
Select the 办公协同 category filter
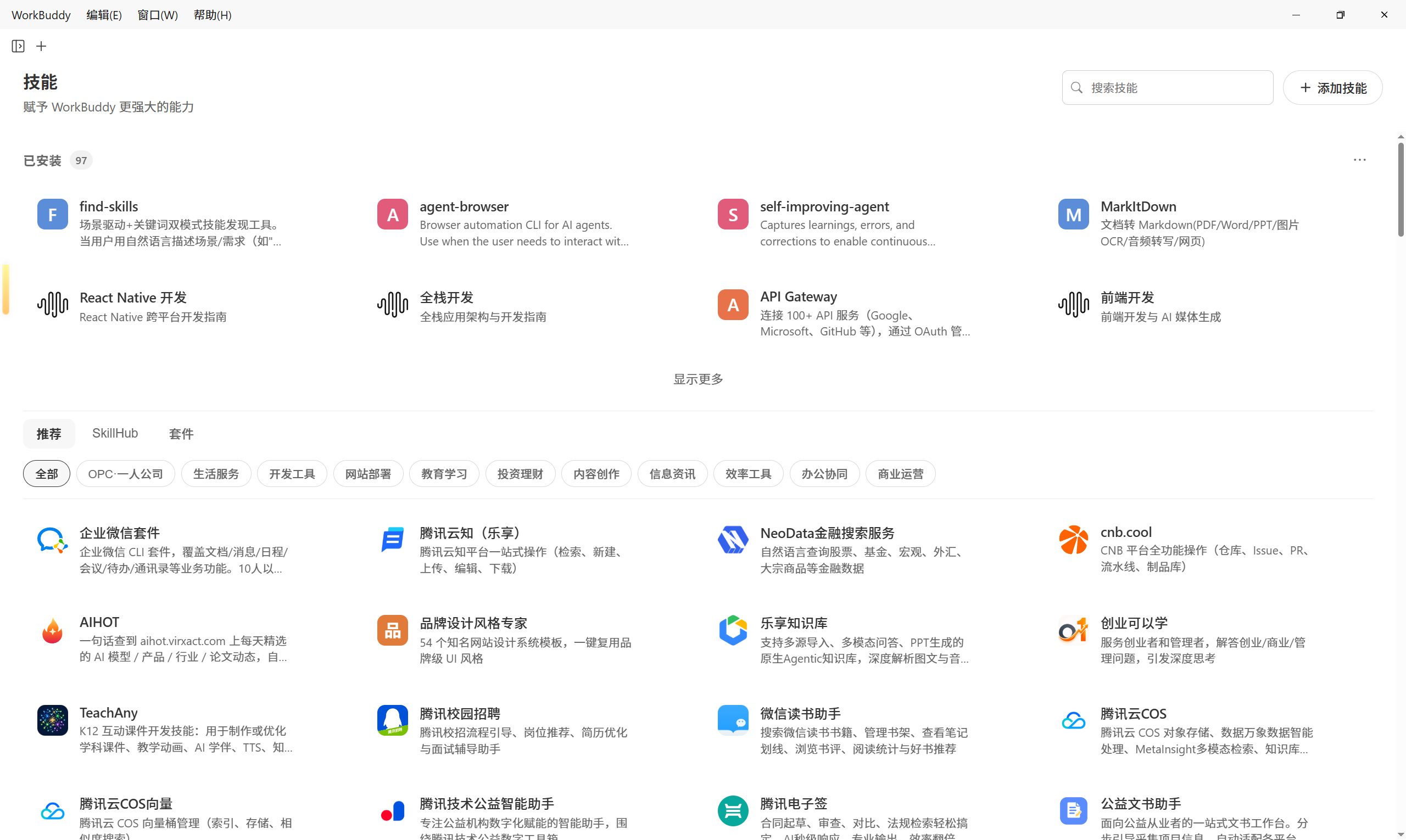pyautogui.click(x=824, y=474)
